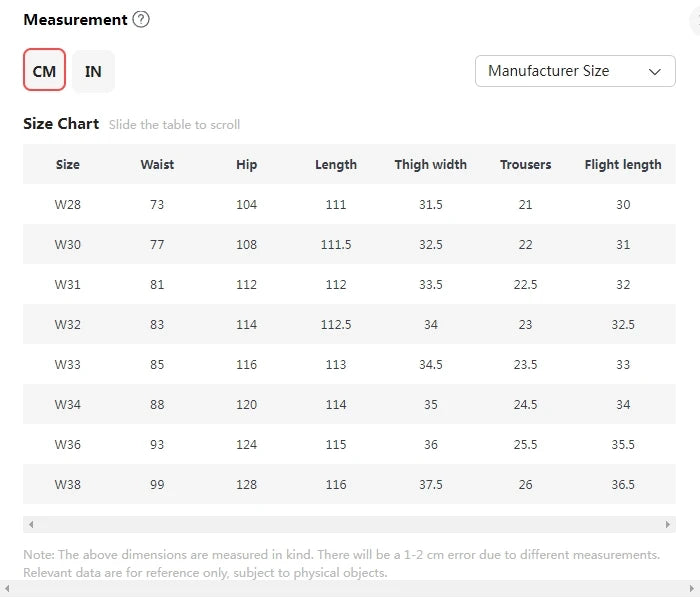Switch units to CM
700x598 pixels.
tap(45, 71)
